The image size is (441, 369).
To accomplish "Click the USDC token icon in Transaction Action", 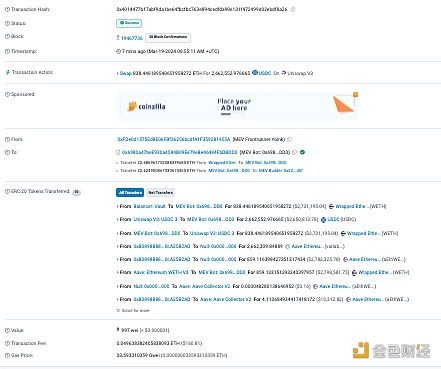I will 255,73.
